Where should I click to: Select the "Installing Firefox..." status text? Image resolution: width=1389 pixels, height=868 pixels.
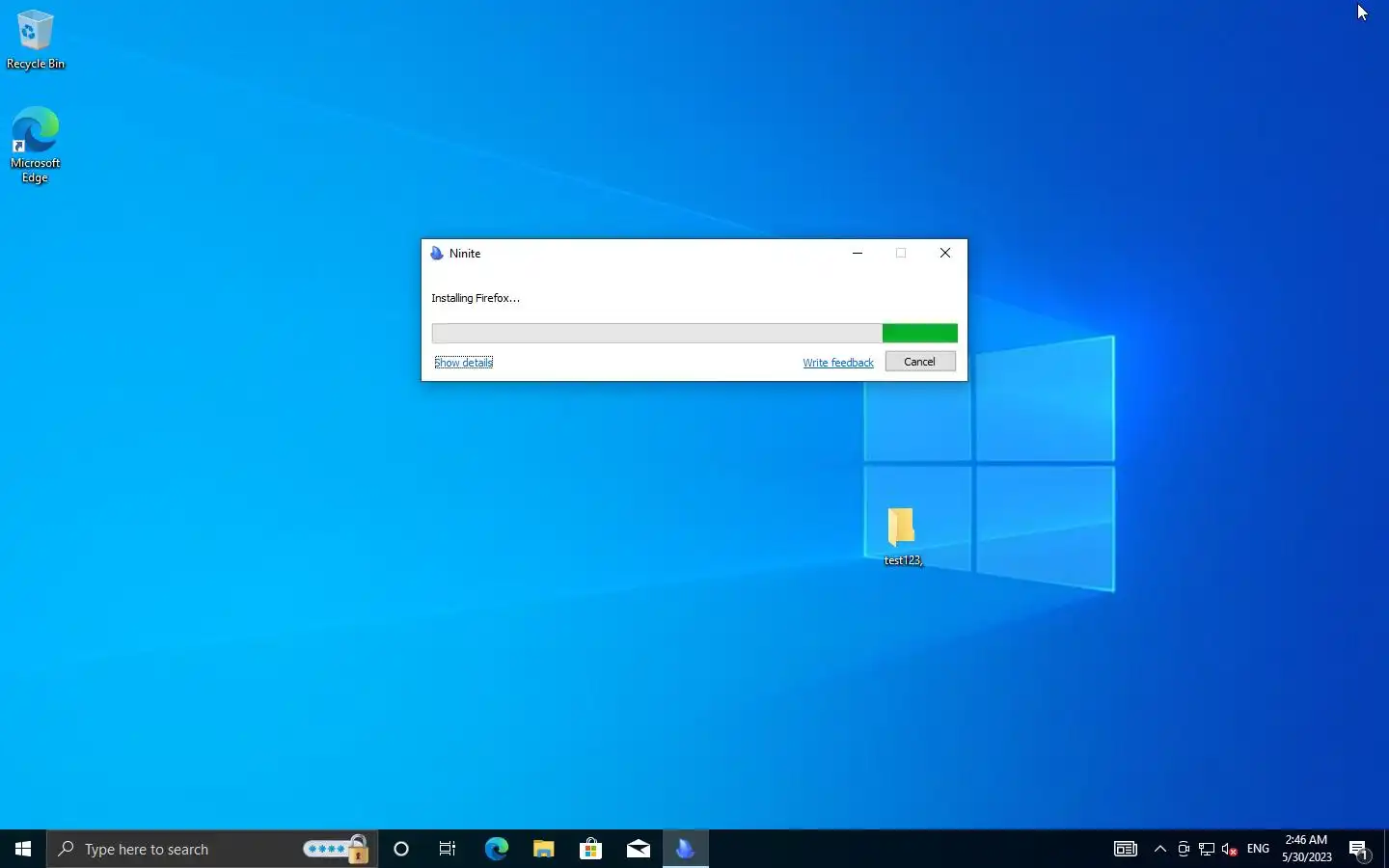tap(476, 298)
